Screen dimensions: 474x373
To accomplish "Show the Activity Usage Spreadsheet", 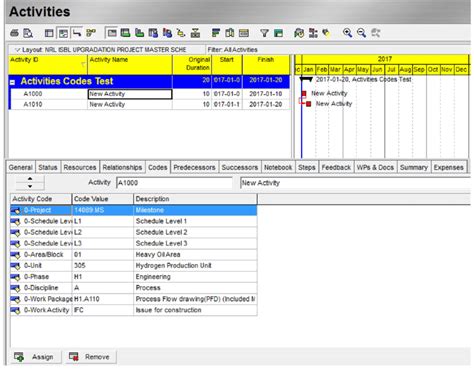I will (125, 33).
